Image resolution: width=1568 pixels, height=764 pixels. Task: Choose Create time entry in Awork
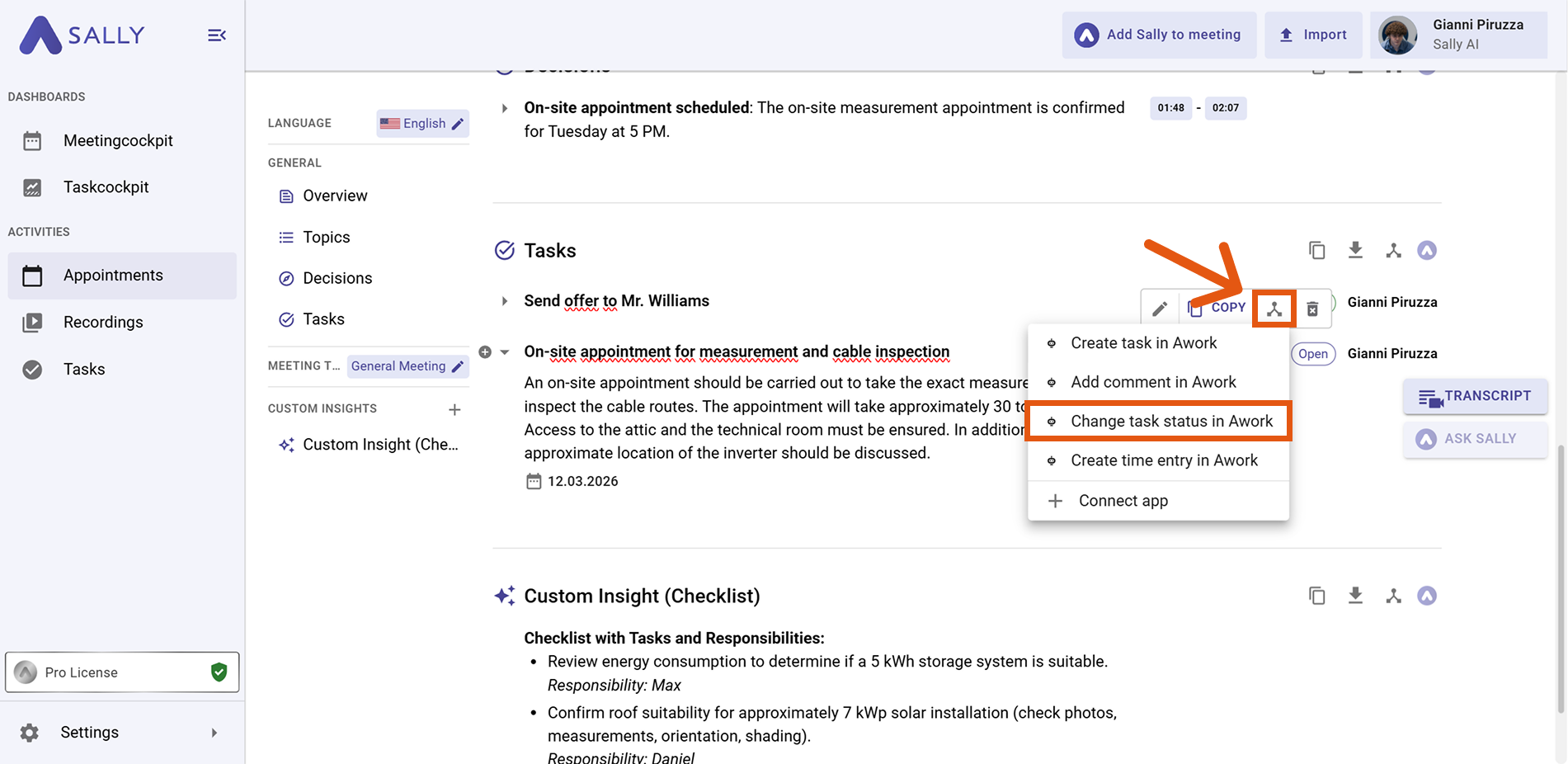click(x=1163, y=460)
